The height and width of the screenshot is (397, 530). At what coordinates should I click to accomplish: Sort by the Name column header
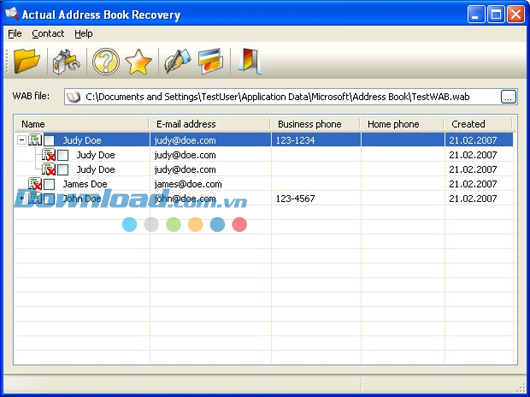click(x=82, y=124)
